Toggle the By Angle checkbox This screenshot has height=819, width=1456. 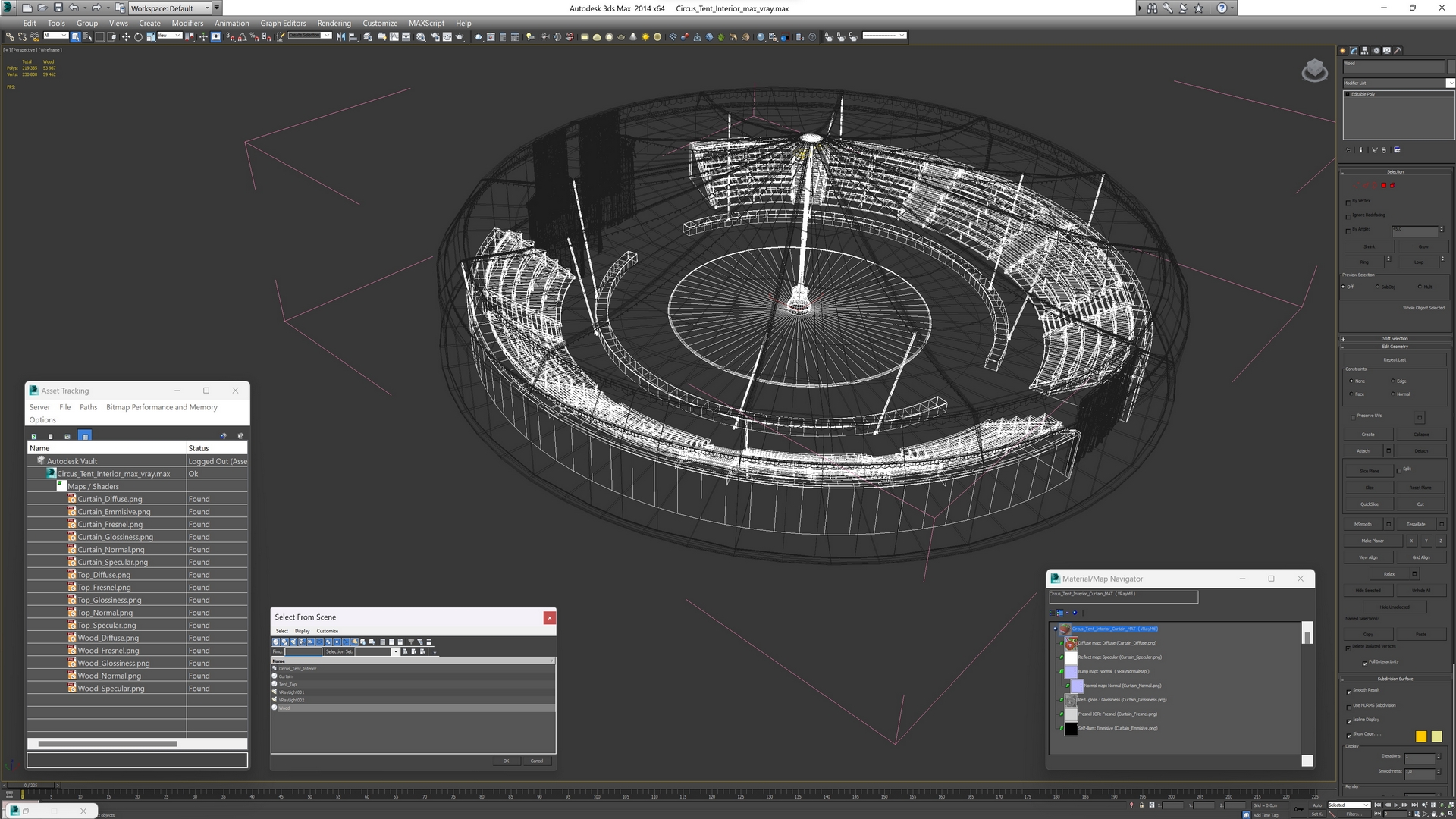1348,230
